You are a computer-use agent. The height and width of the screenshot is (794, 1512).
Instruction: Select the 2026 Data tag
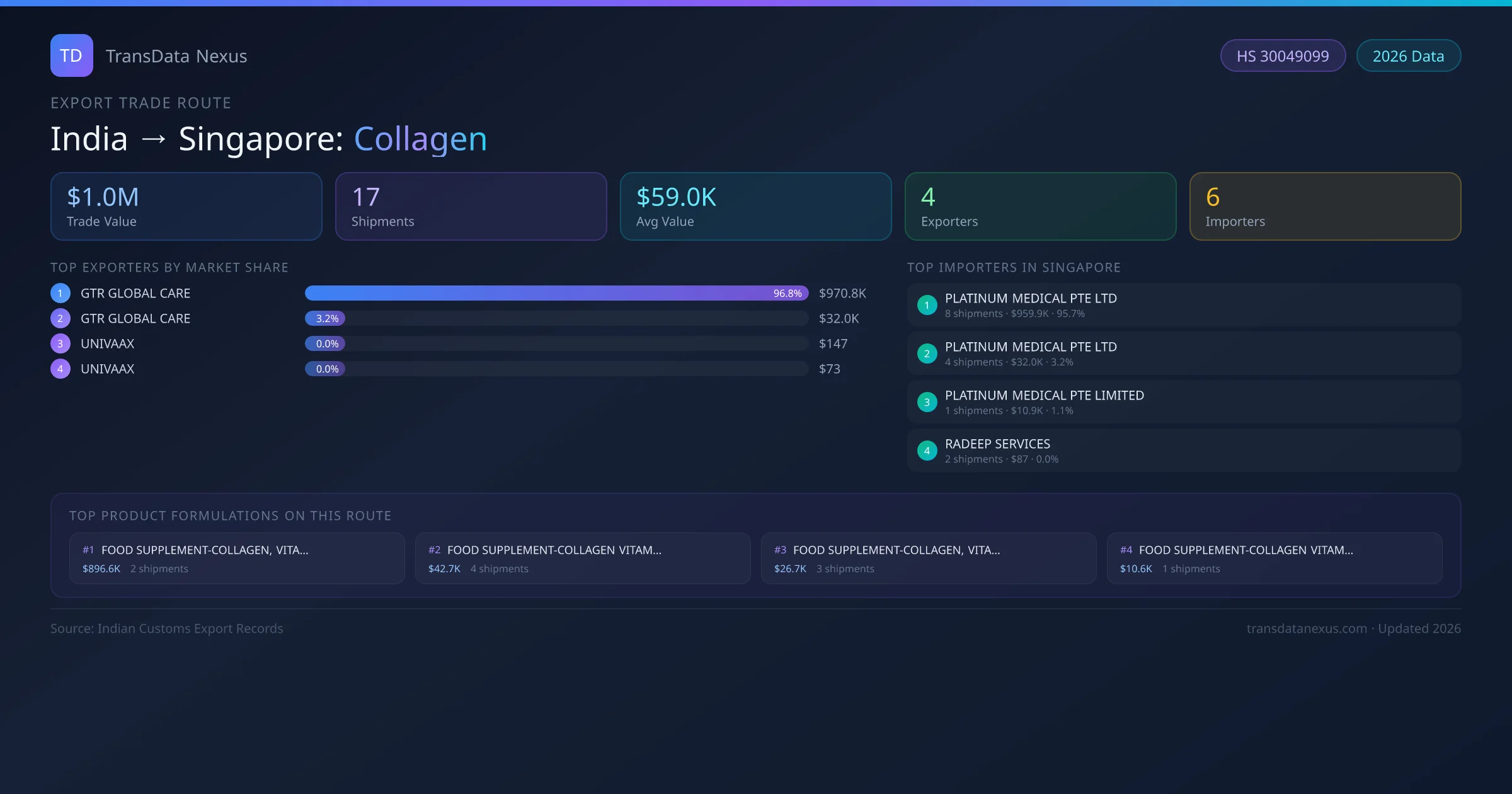(1408, 56)
